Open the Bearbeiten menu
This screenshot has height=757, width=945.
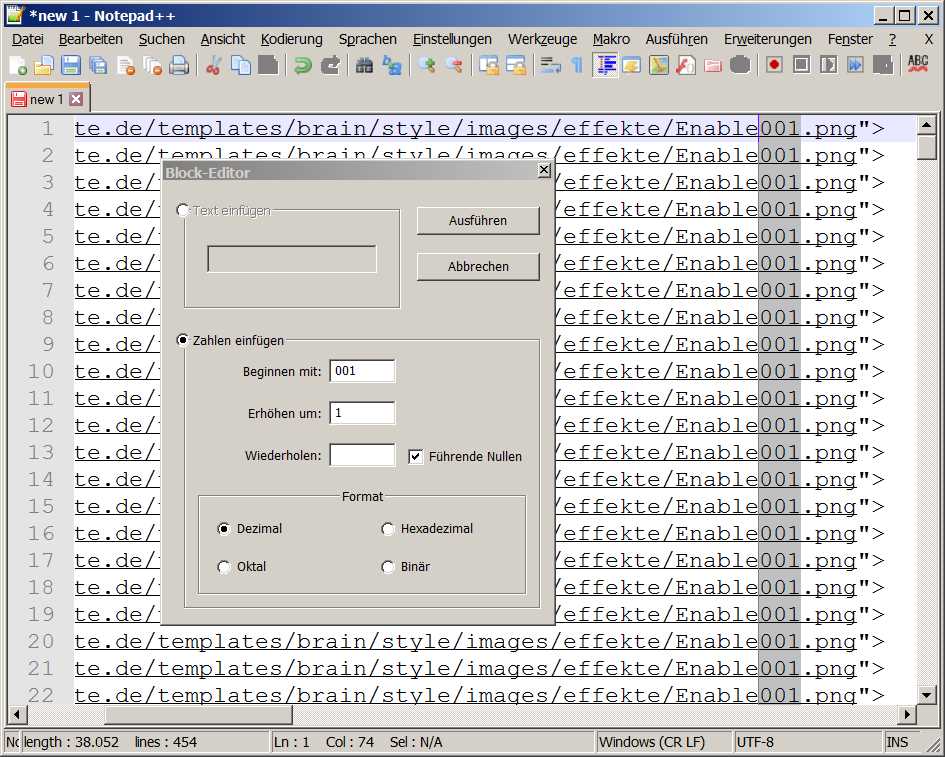coord(90,39)
